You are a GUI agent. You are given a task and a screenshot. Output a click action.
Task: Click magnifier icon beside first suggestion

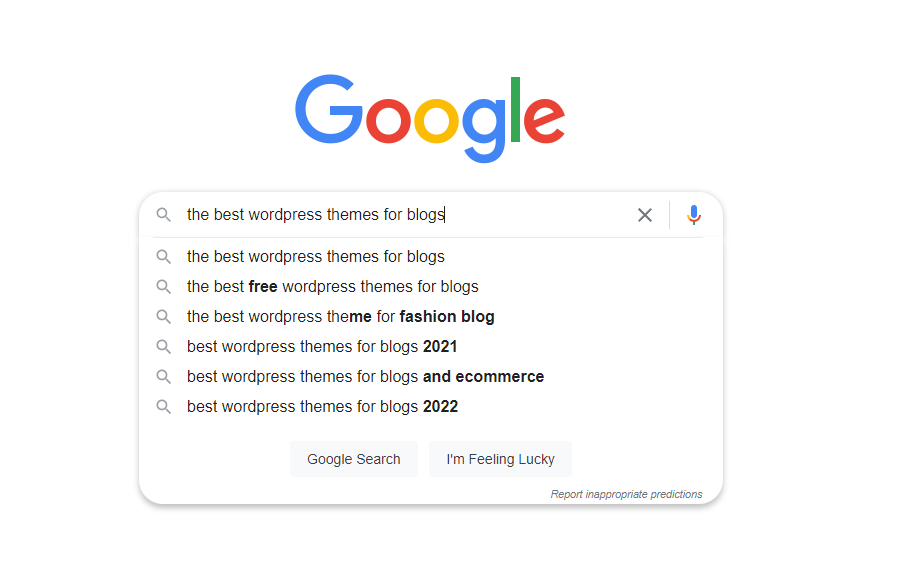click(164, 257)
